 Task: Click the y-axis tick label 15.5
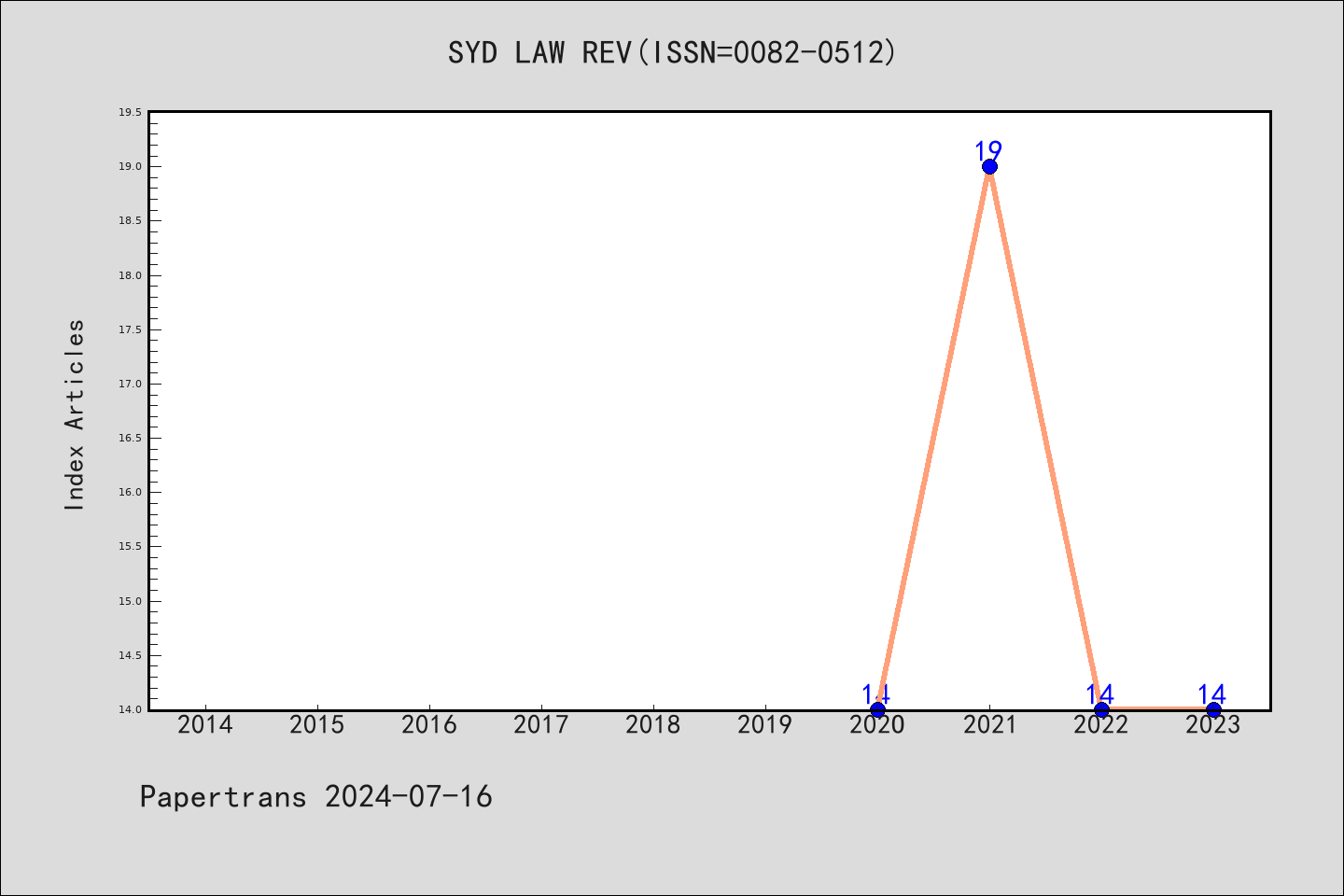pos(130,546)
